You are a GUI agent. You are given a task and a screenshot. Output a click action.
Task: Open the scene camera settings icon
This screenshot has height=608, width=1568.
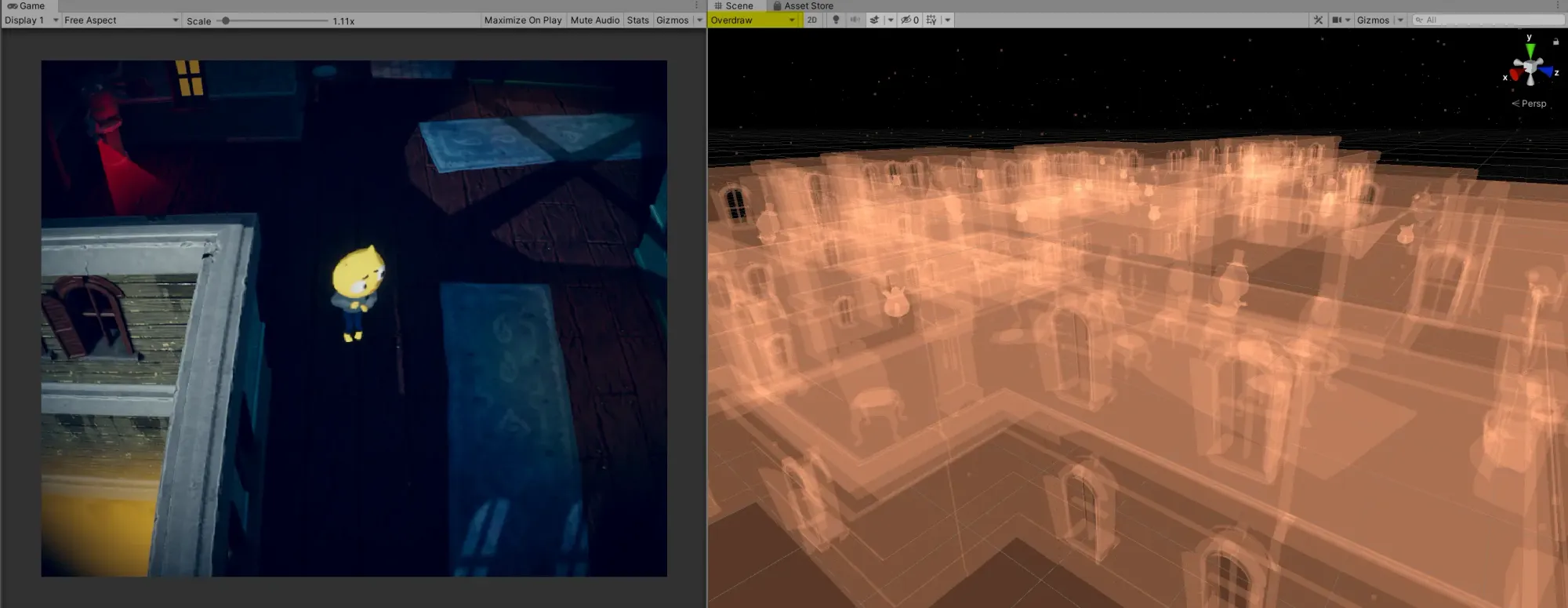click(1337, 20)
